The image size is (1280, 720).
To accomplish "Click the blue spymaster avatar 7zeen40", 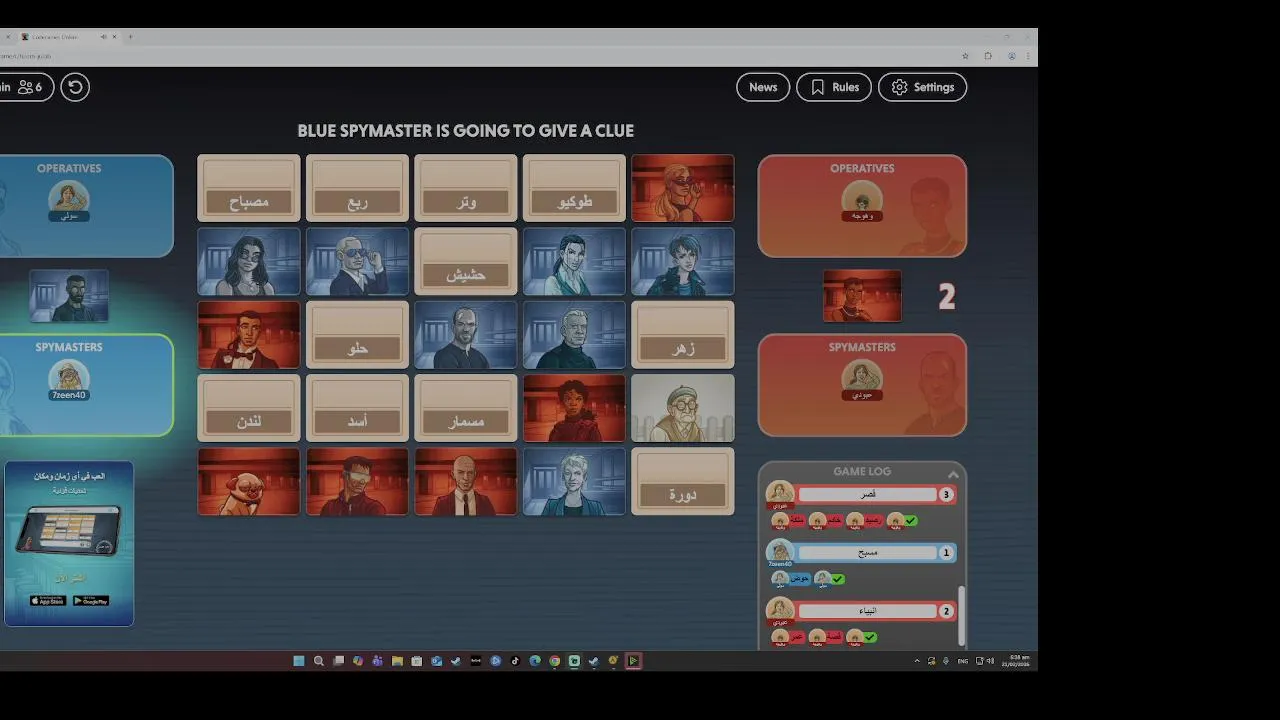I will tap(69, 378).
